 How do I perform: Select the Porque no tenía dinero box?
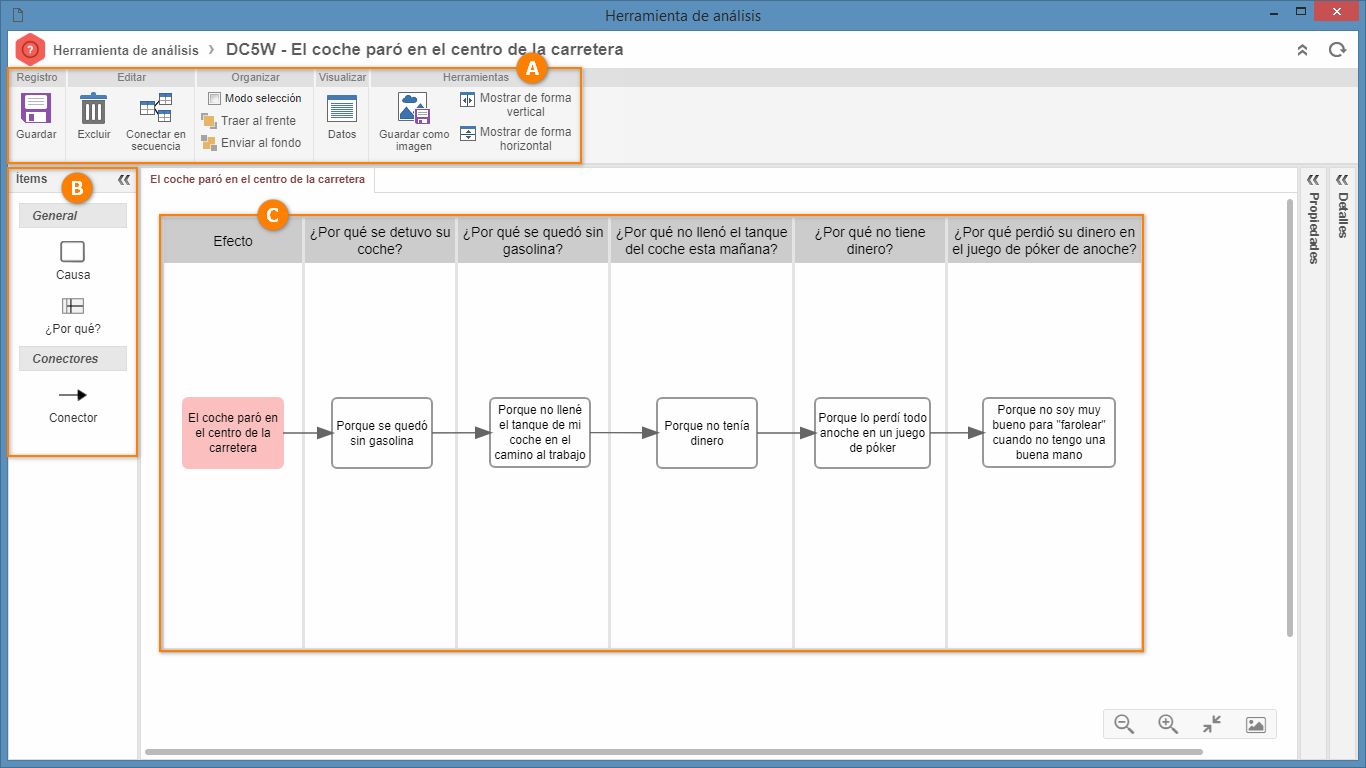click(x=707, y=433)
